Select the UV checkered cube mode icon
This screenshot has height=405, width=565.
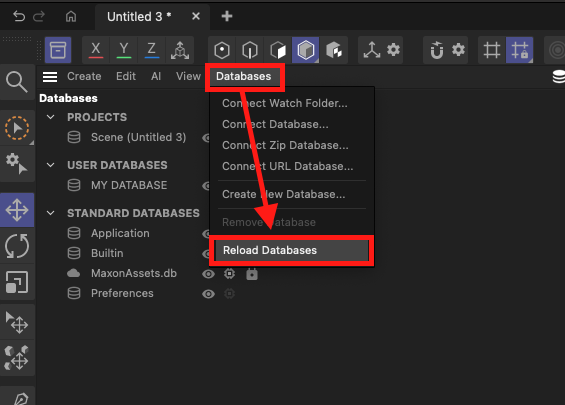(334, 50)
